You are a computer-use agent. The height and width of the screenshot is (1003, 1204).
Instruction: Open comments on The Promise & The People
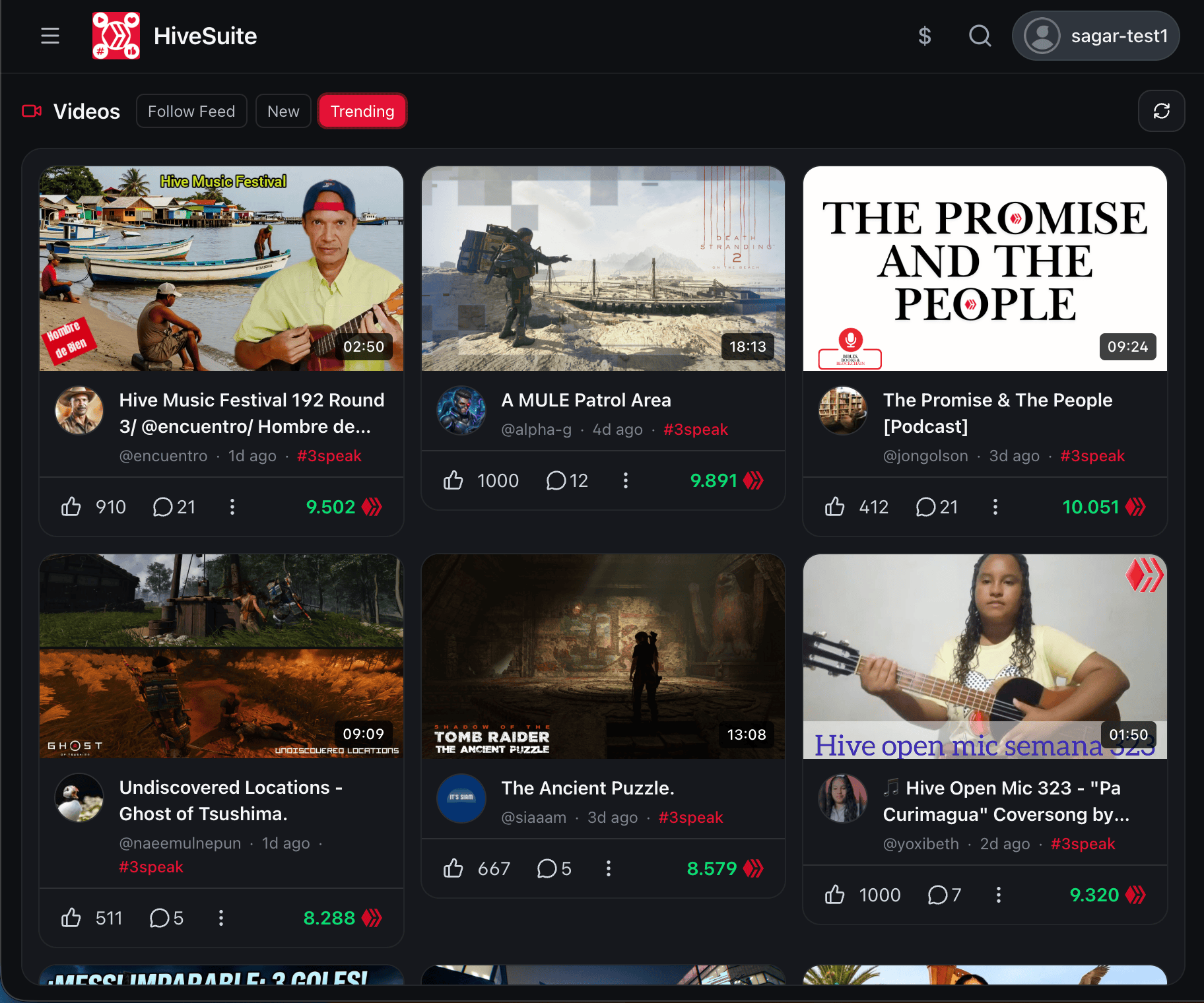click(x=937, y=507)
